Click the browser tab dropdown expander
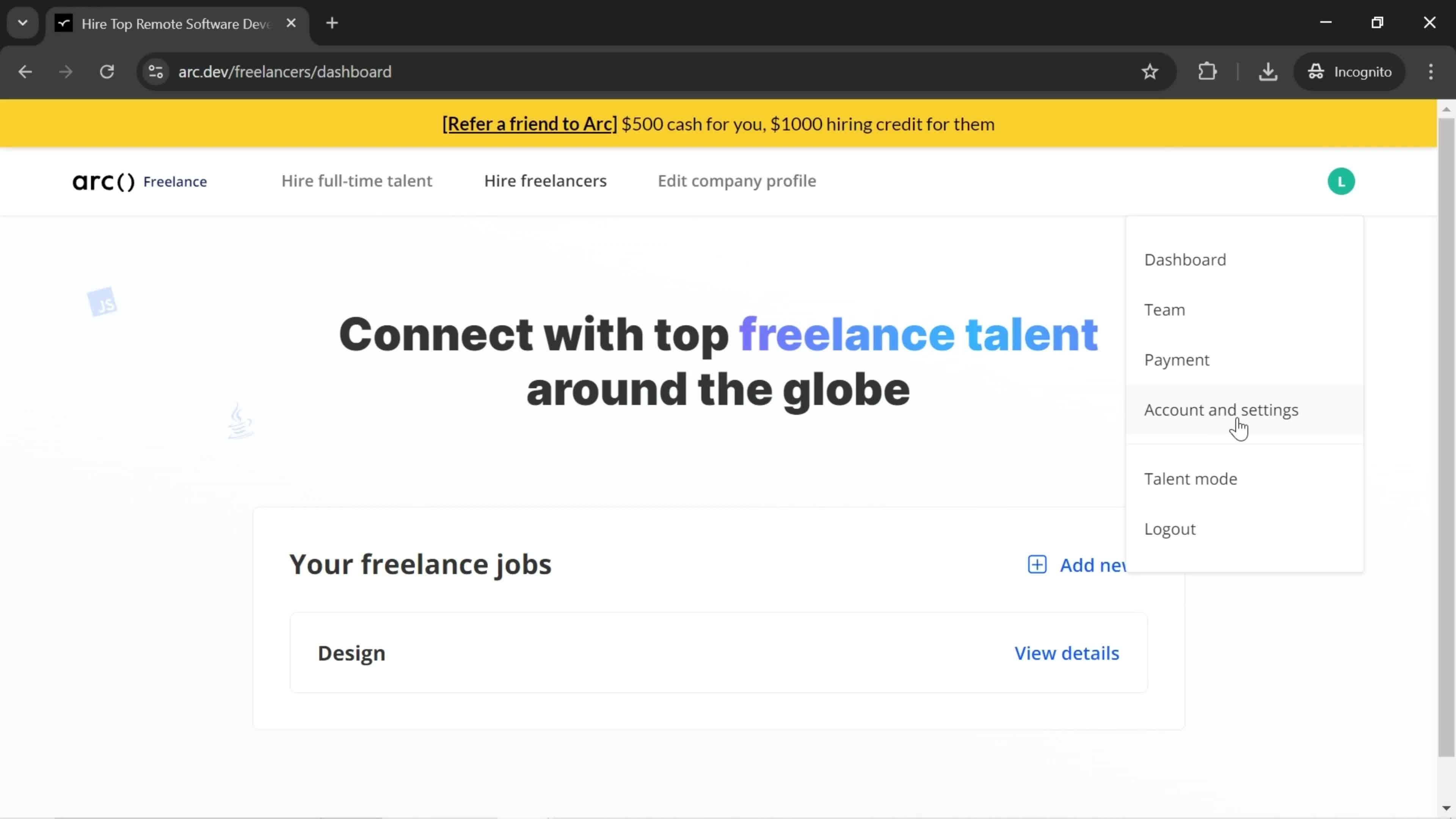The image size is (1456, 819). (x=22, y=22)
